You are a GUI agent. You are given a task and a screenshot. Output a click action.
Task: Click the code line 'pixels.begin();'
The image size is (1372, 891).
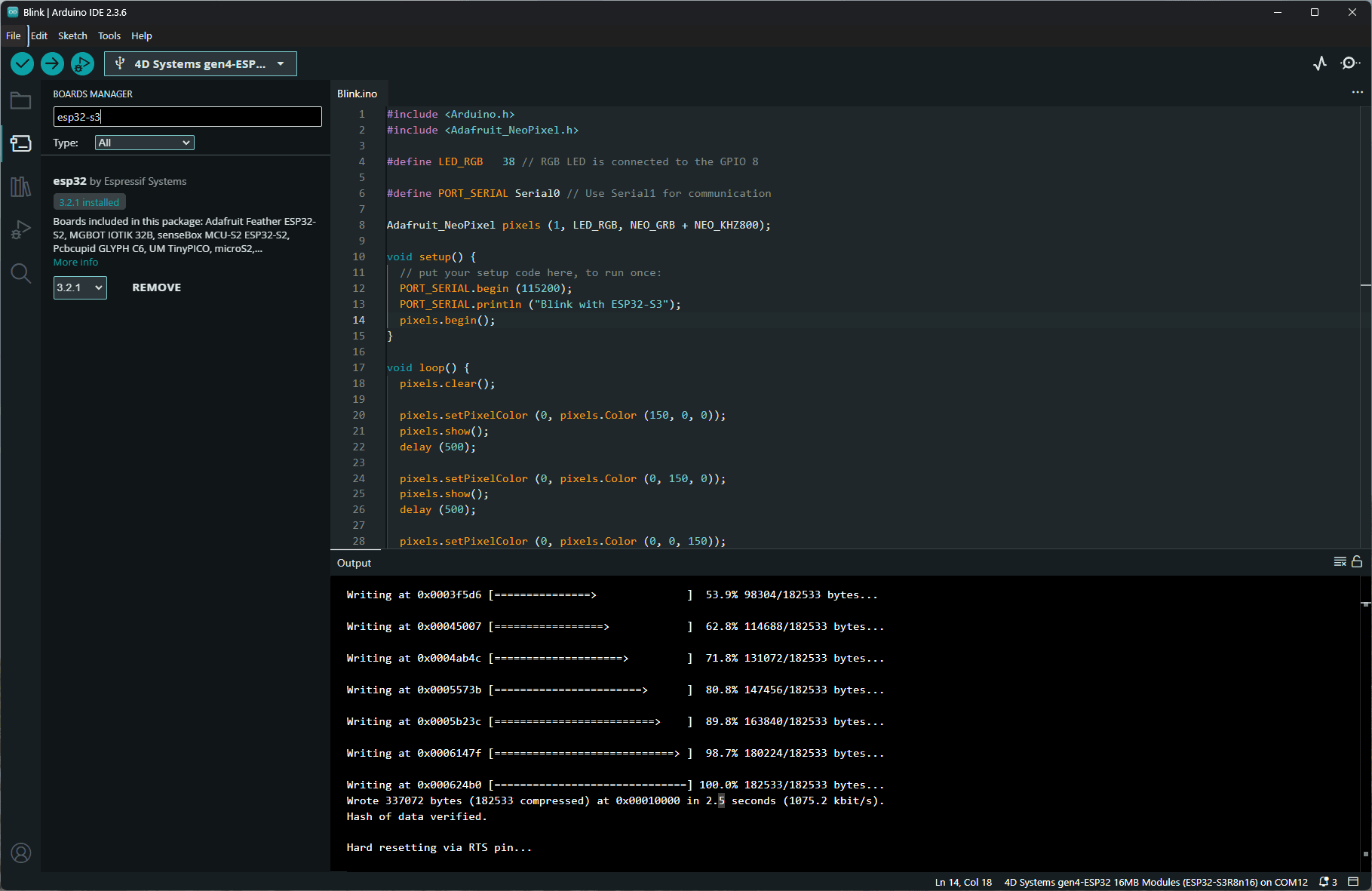tap(447, 320)
